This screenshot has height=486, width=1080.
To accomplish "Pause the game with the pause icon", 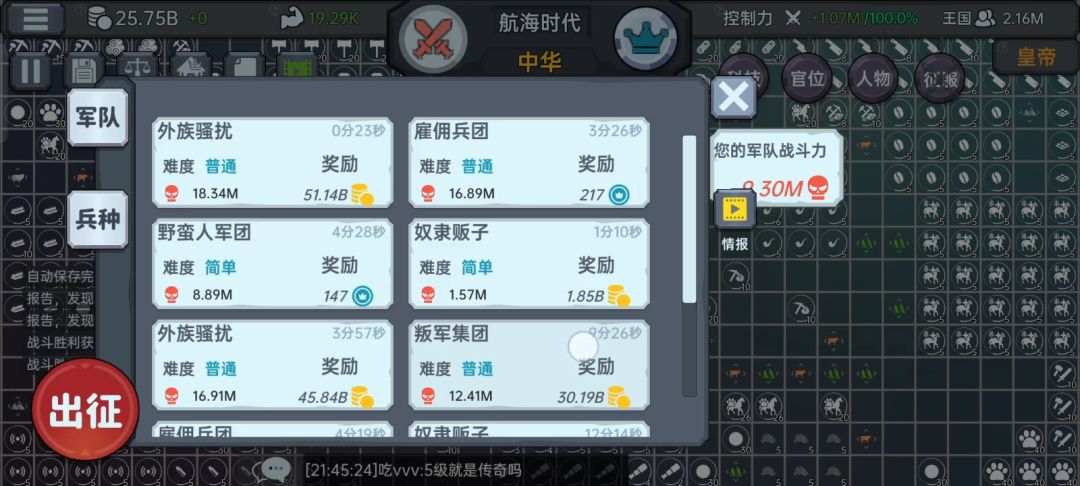I will click(30, 72).
